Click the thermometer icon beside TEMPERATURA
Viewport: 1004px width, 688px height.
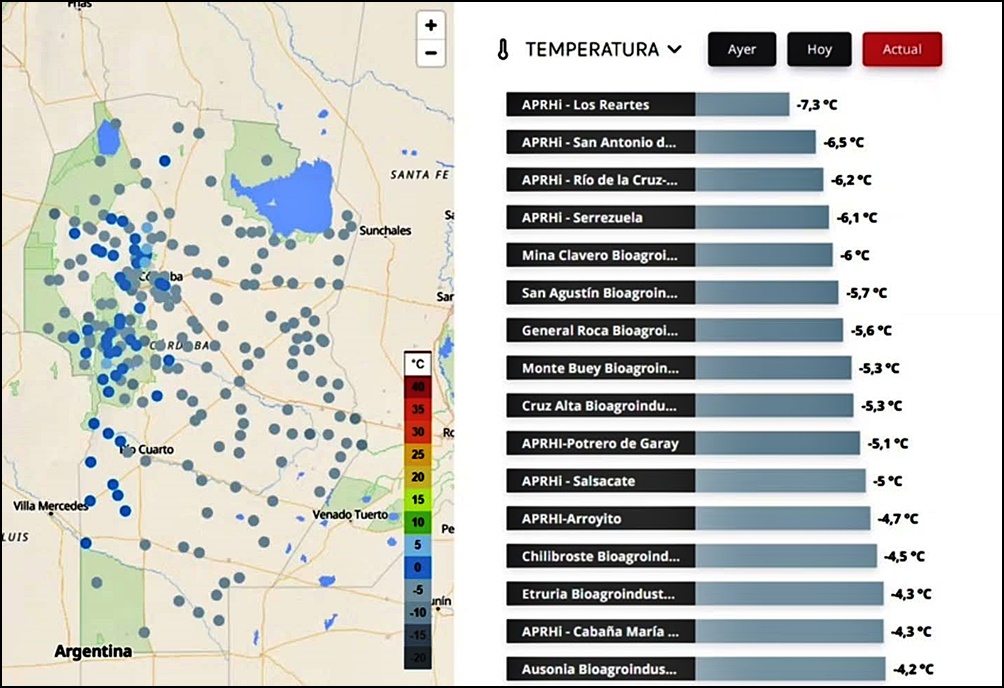(503, 49)
